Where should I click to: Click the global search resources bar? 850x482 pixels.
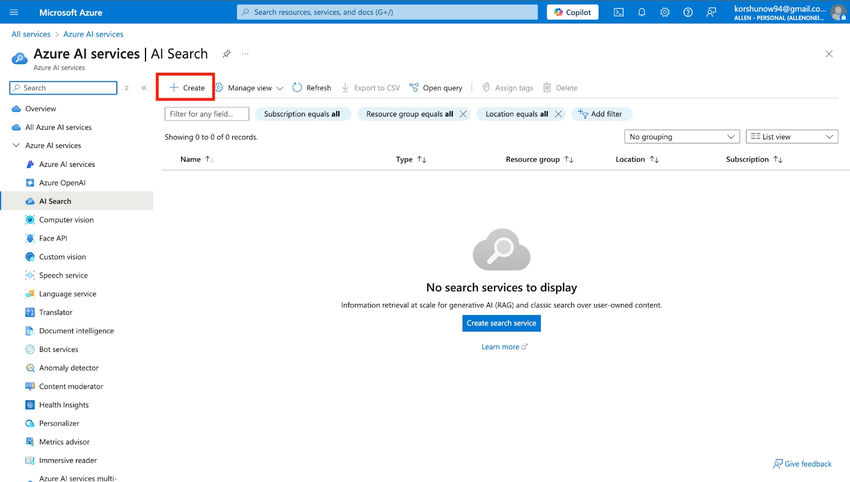pos(387,12)
